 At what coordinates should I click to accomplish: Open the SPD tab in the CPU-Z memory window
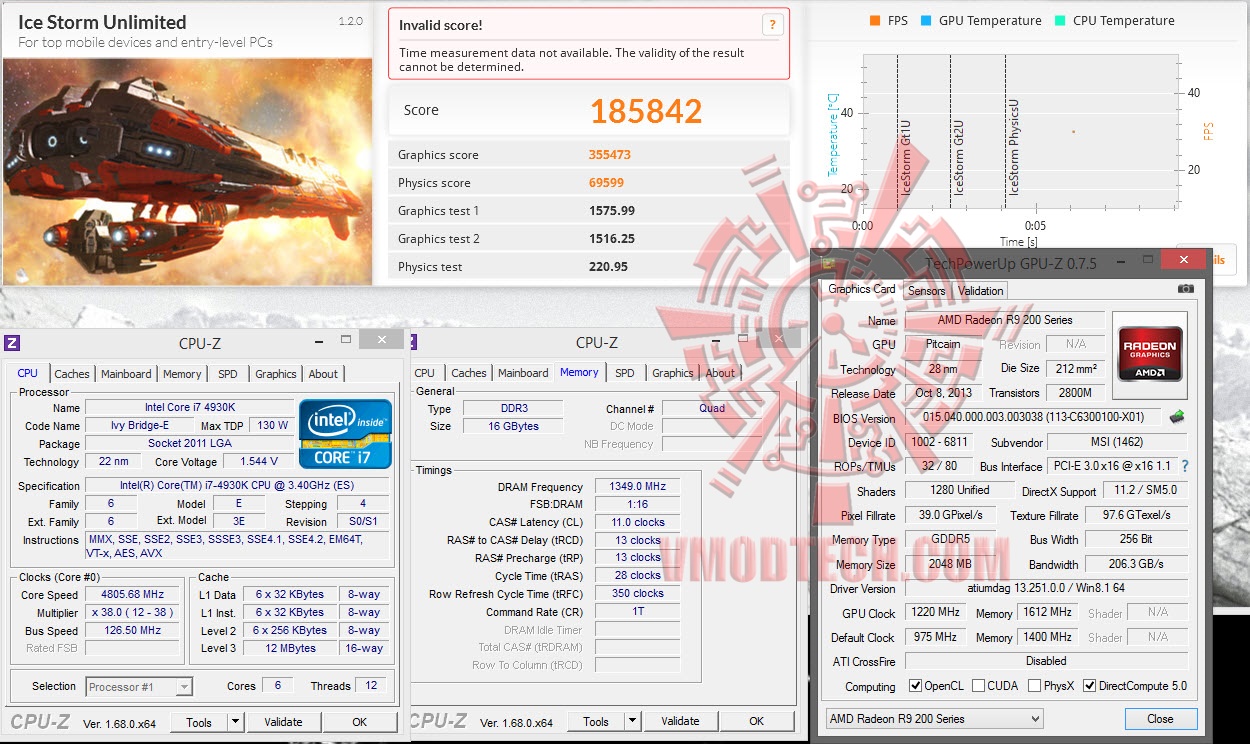[x=625, y=373]
